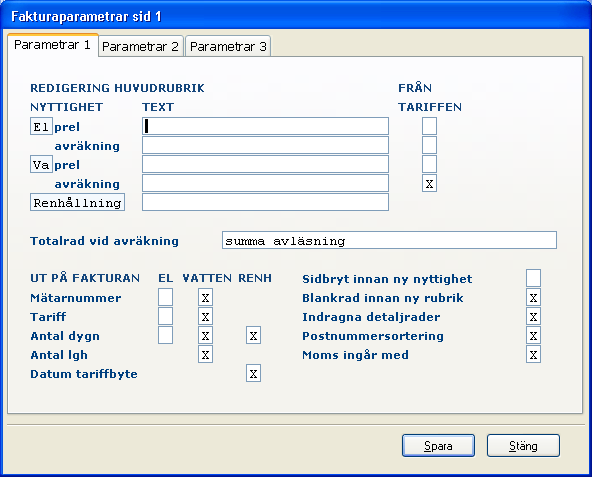592x477 pixels.
Task: Click the 'TARIFFEN' column heading
Action: 430,107
